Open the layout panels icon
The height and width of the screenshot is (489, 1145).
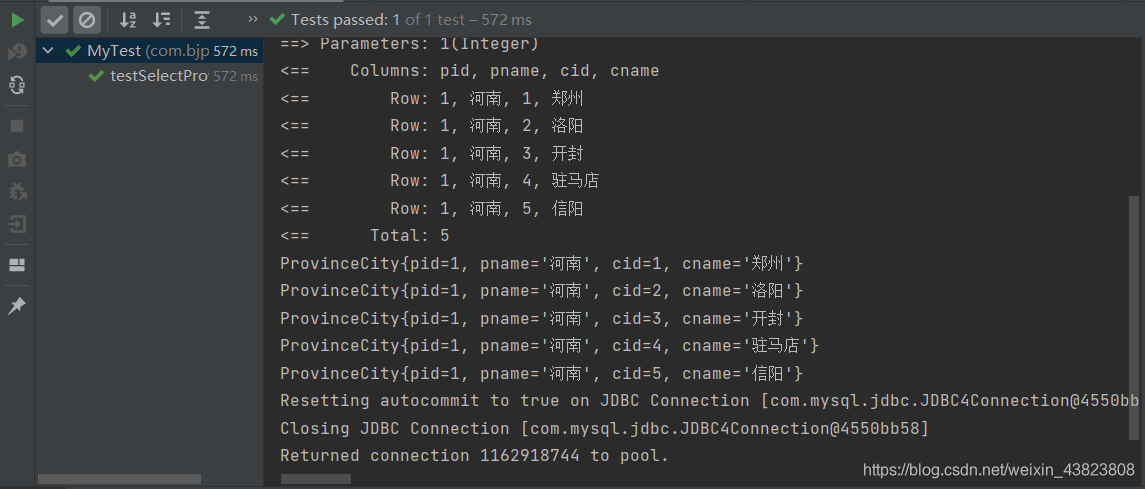[17, 265]
